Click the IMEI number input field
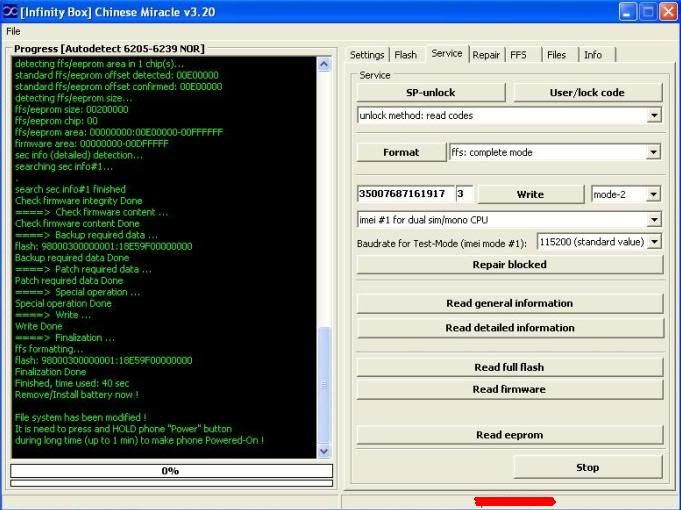Image resolution: width=681 pixels, height=510 pixels. click(406, 194)
